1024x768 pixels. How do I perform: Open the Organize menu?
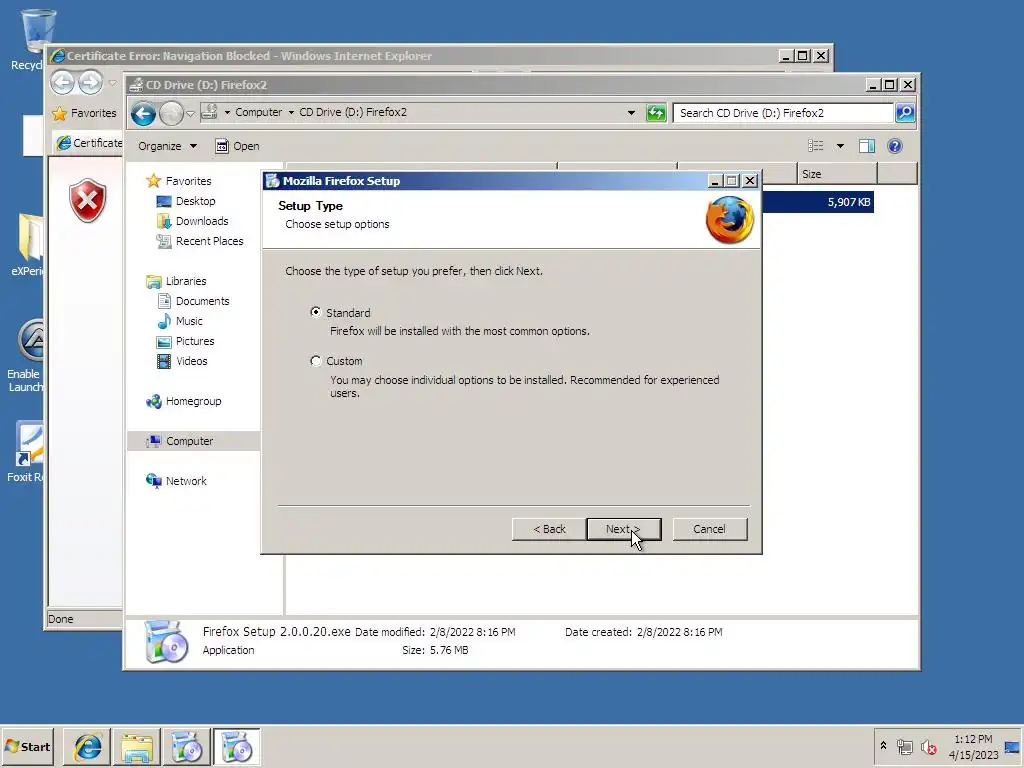coord(167,146)
